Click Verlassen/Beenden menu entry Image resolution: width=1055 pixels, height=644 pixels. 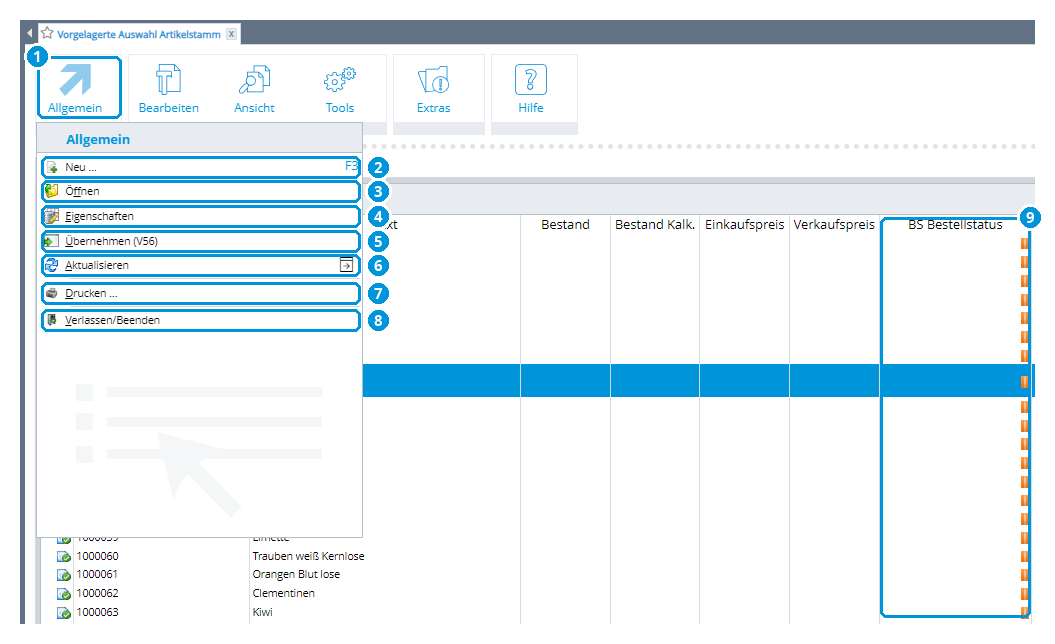click(201, 320)
